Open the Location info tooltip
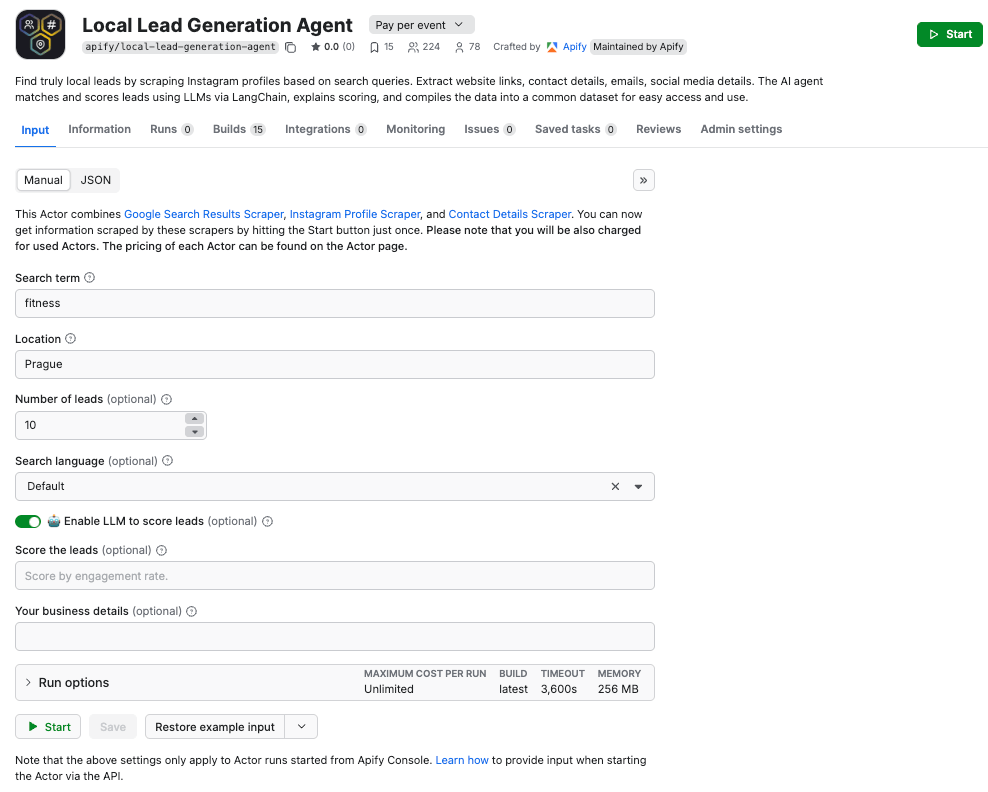Viewport: 988px width, 792px height. [72, 338]
